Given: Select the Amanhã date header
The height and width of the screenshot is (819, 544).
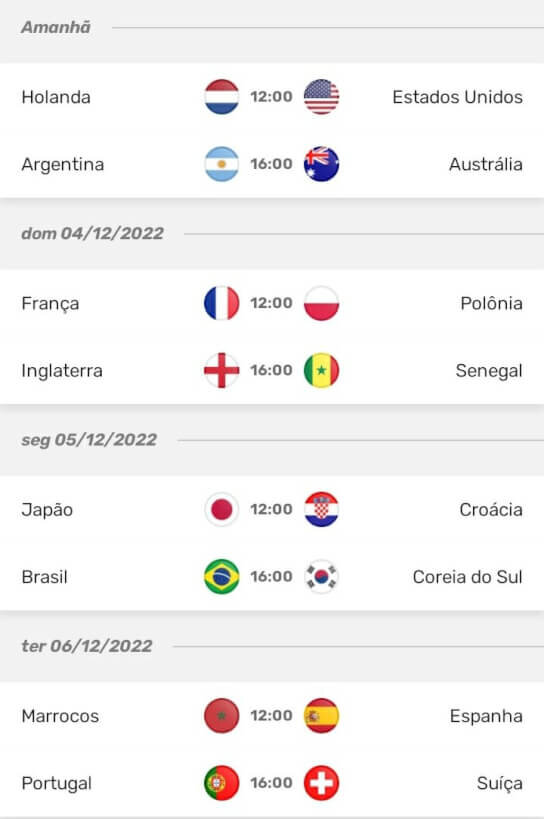Looking at the screenshot, I should (x=56, y=27).
